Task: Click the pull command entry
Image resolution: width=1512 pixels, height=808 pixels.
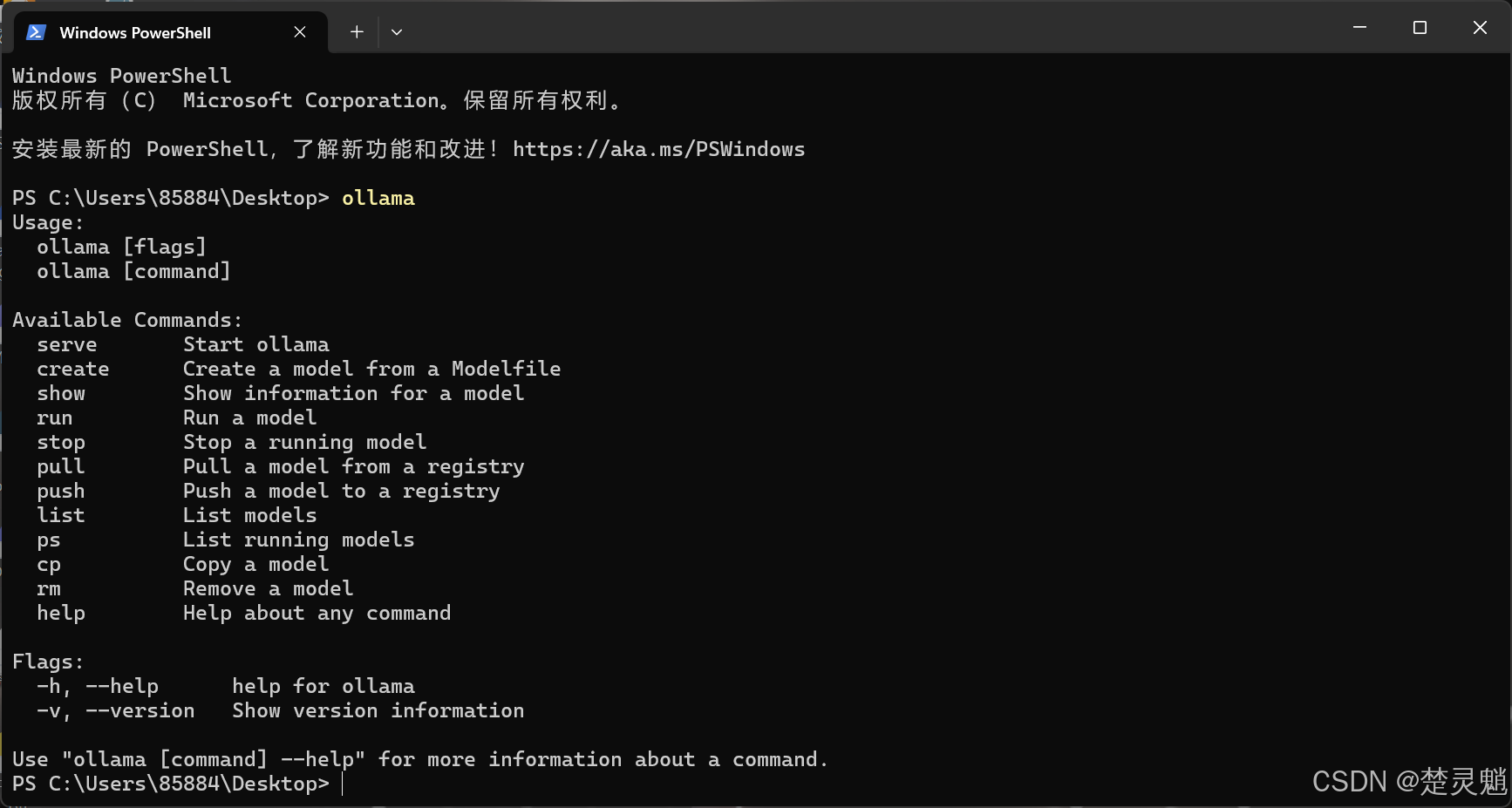Action: click(x=61, y=466)
